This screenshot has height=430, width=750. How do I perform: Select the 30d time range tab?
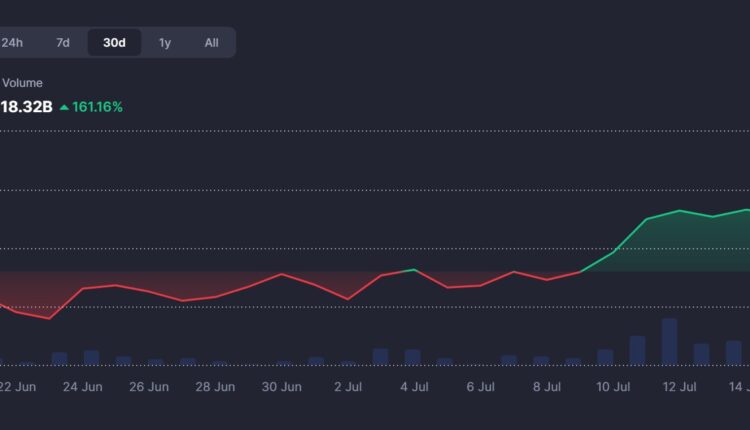[114, 43]
